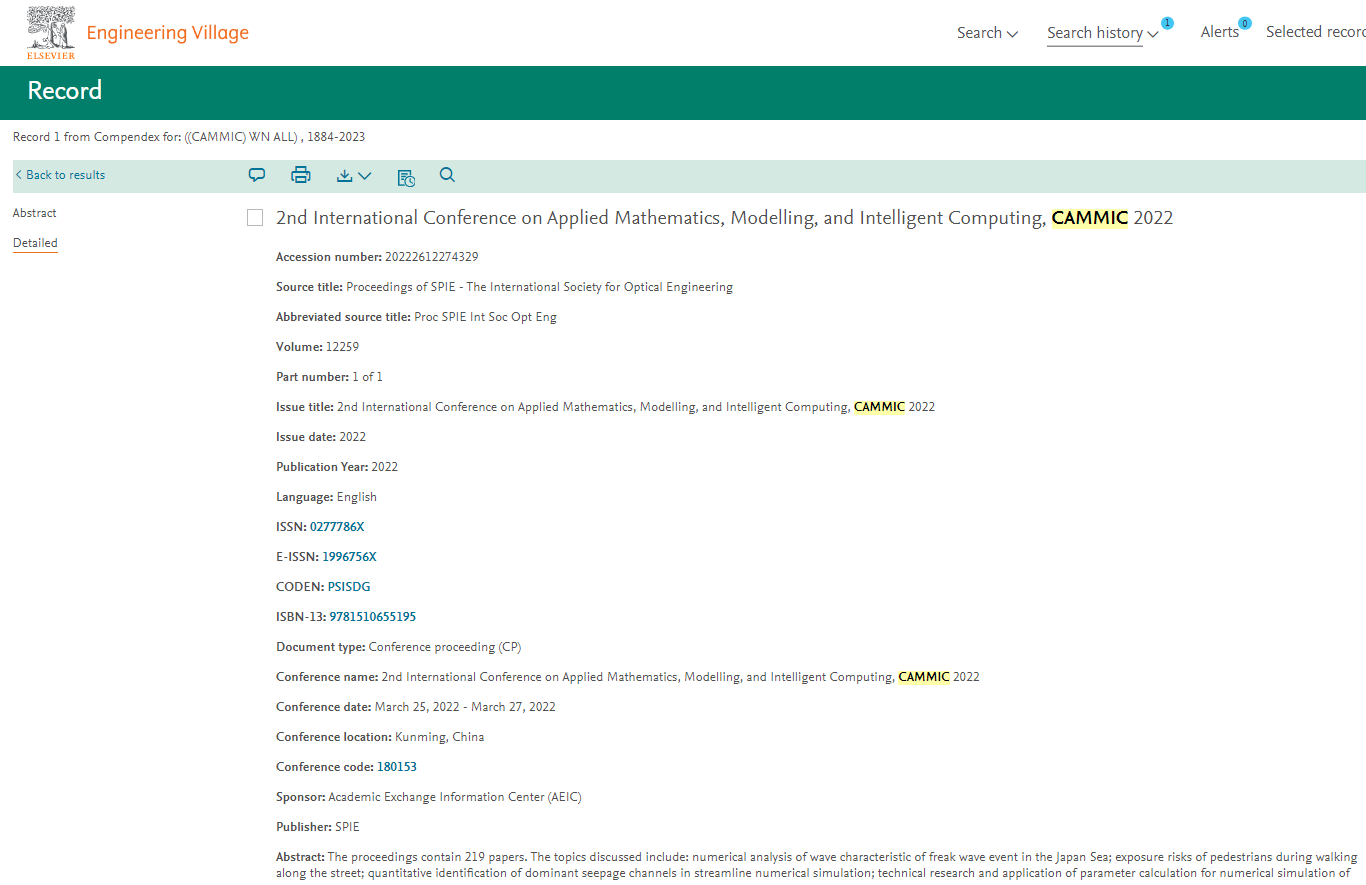Image resolution: width=1366 pixels, height=885 pixels.
Task: Click the magnifying glass icon in record toolbar
Action: click(447, 175)
